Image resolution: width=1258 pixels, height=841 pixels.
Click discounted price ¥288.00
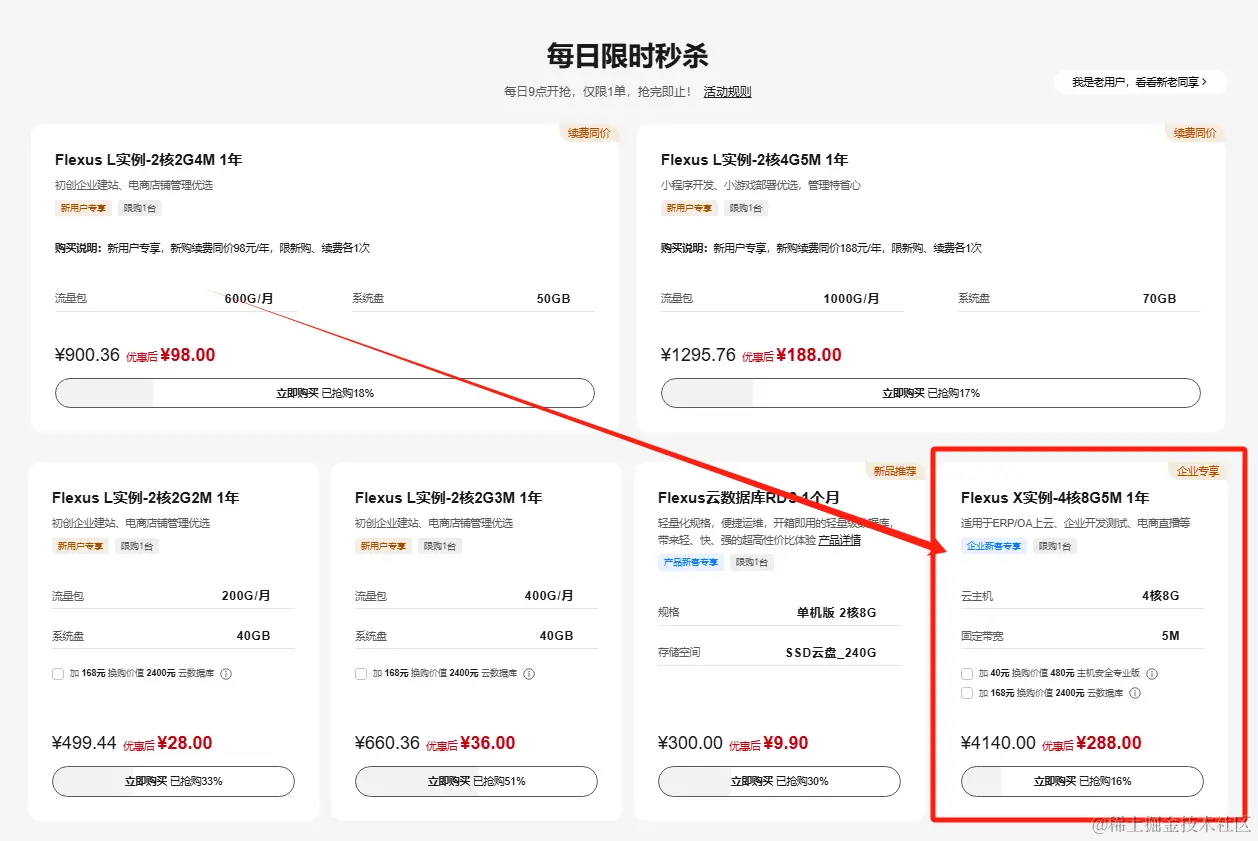tap(1109, 743)
